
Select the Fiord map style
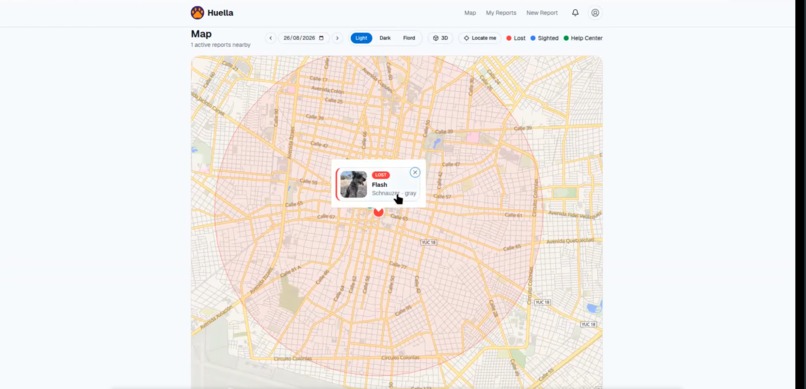(x=409, y=38)
